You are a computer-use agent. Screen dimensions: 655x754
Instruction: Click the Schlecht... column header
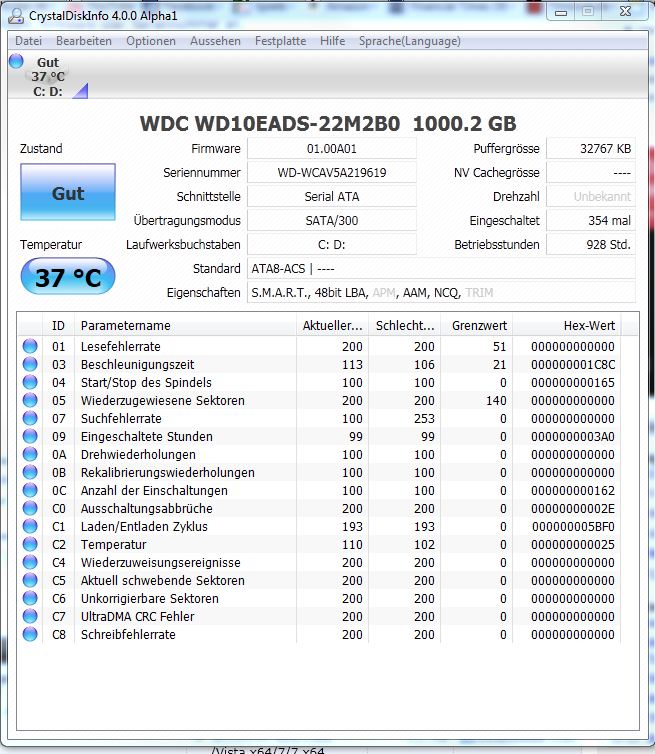click(404, 326)
